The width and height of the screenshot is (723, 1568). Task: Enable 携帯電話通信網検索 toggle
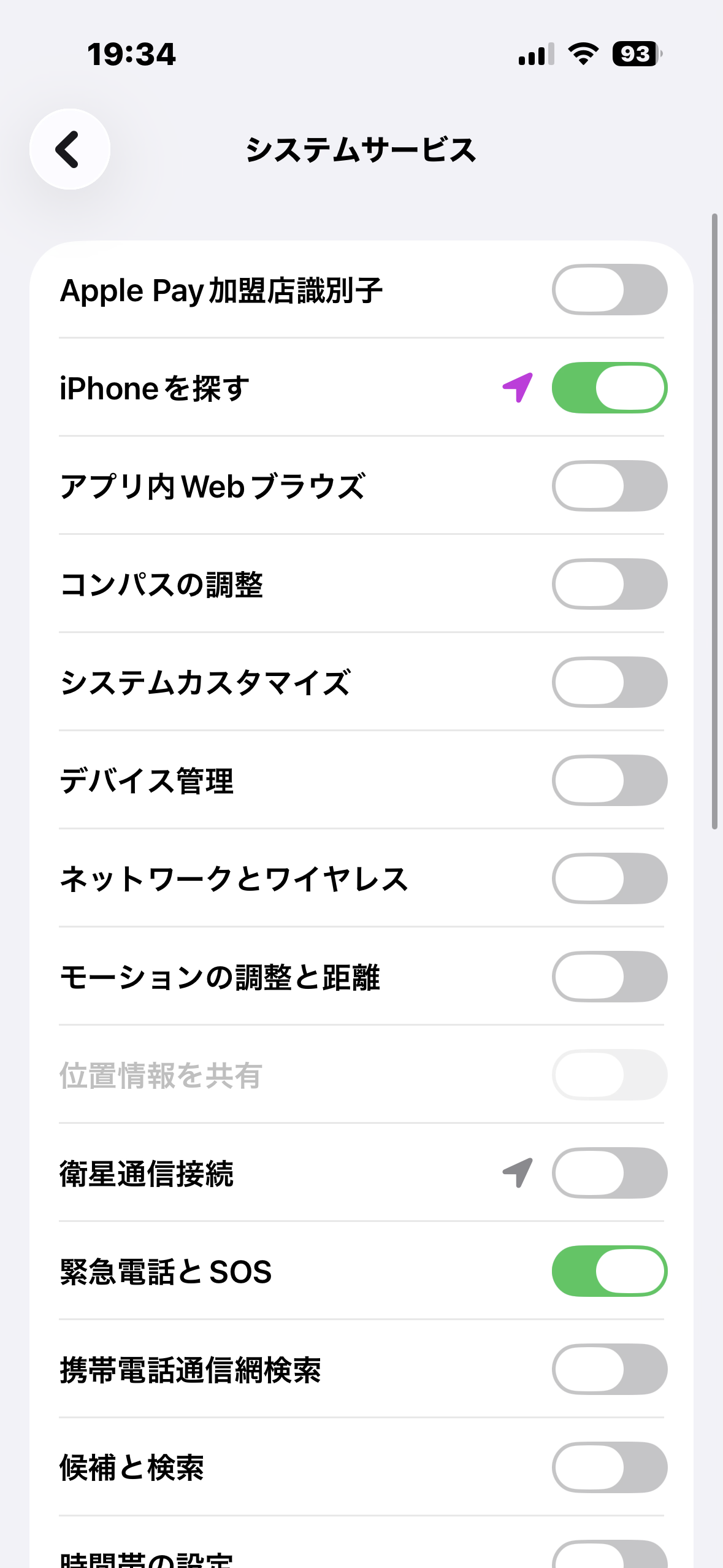coord(609,1369)
